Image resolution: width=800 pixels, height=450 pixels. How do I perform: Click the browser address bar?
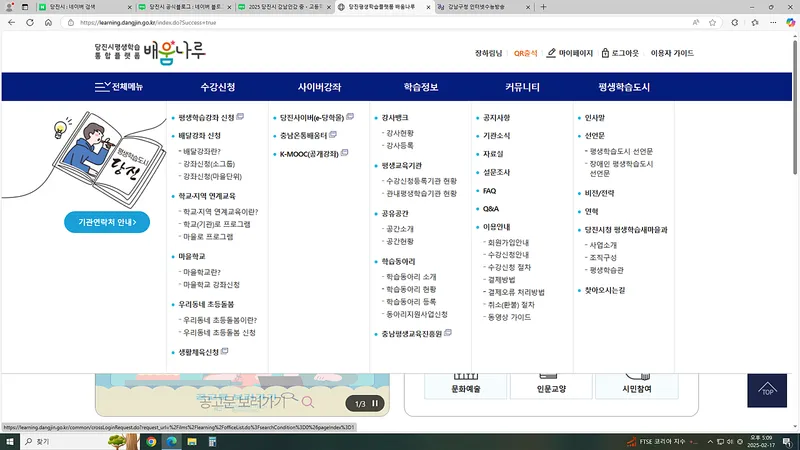click(x=300, y=21)
